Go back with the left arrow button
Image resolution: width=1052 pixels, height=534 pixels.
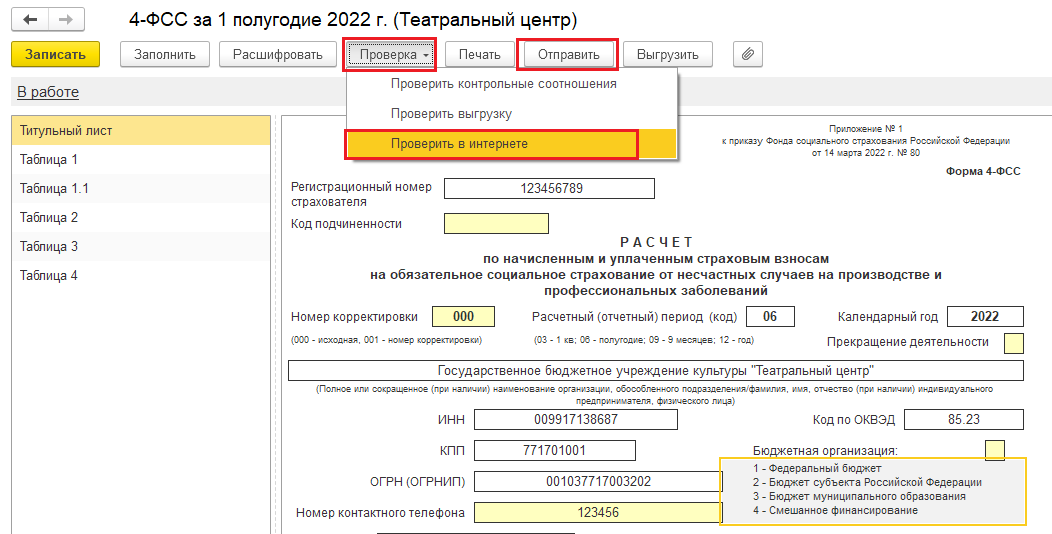tap(30, 19)
